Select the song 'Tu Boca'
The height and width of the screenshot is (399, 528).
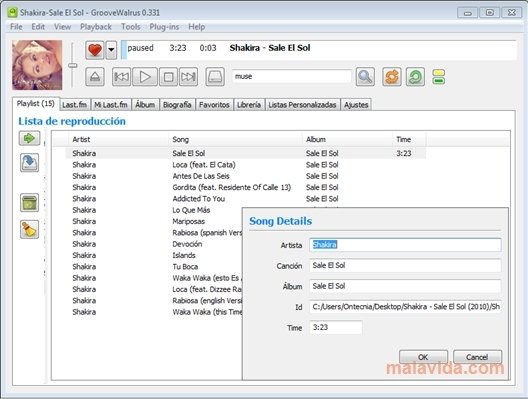185,267
